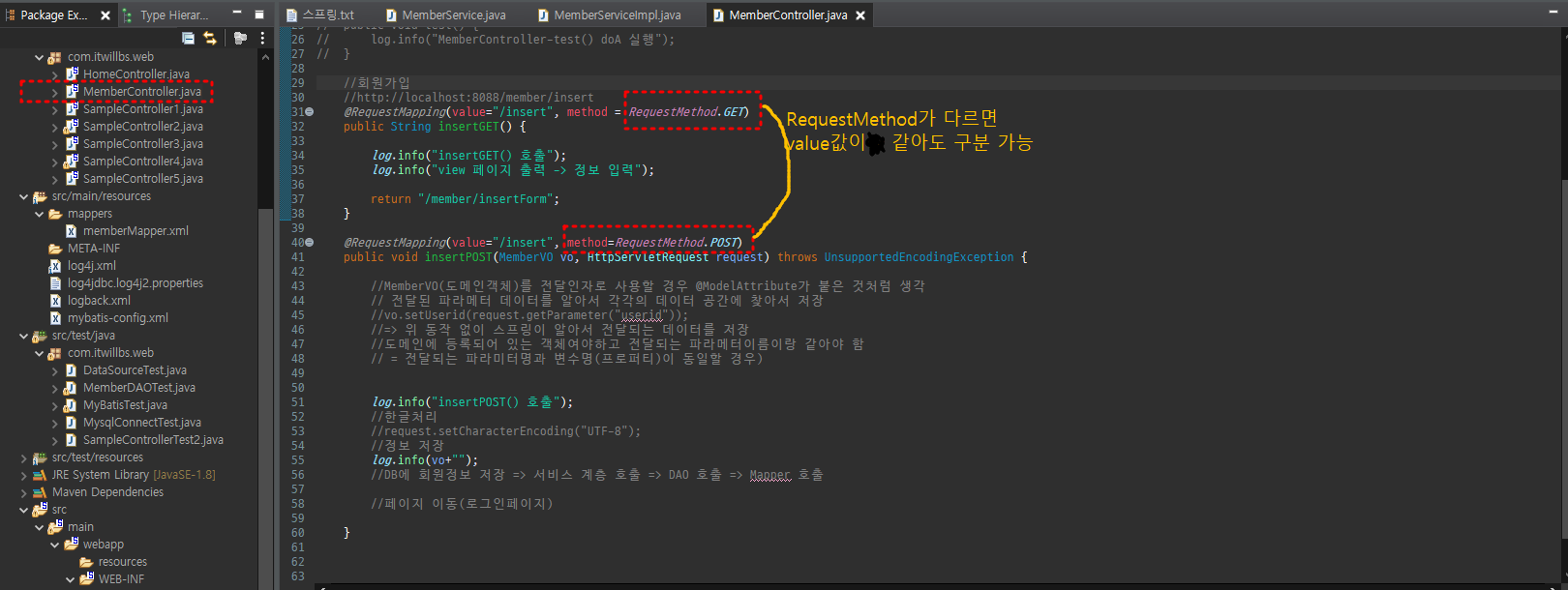Click SampleControllerTest2.java file icon

[71, 440]
